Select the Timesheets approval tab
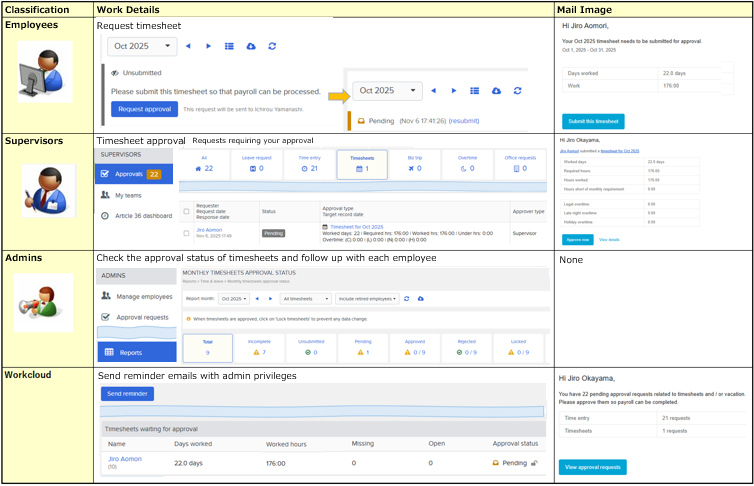The height and width of the screenshot is (486, 754). (x=362, y=163)
